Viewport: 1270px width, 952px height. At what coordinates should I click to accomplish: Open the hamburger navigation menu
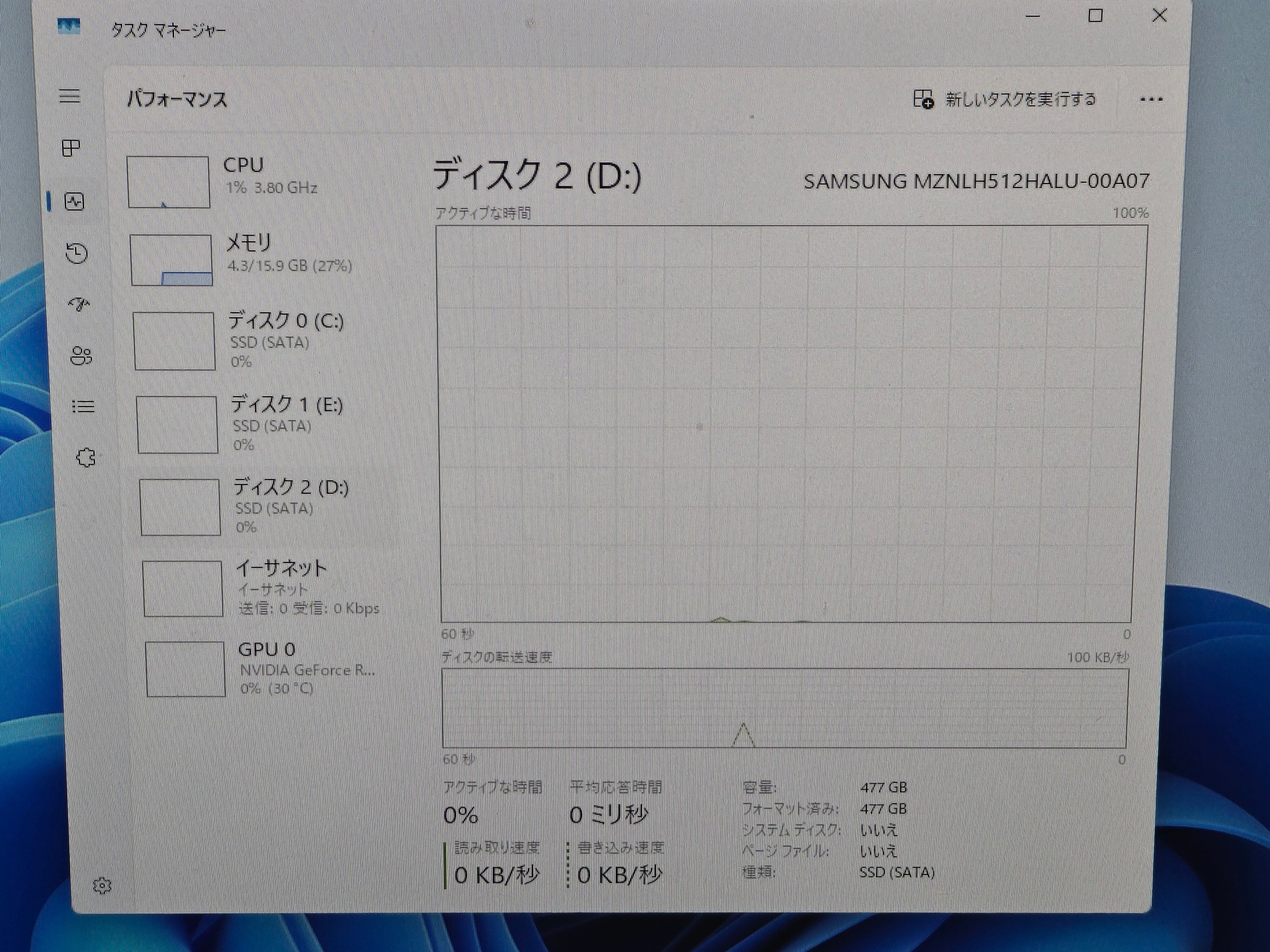point(70,96)
